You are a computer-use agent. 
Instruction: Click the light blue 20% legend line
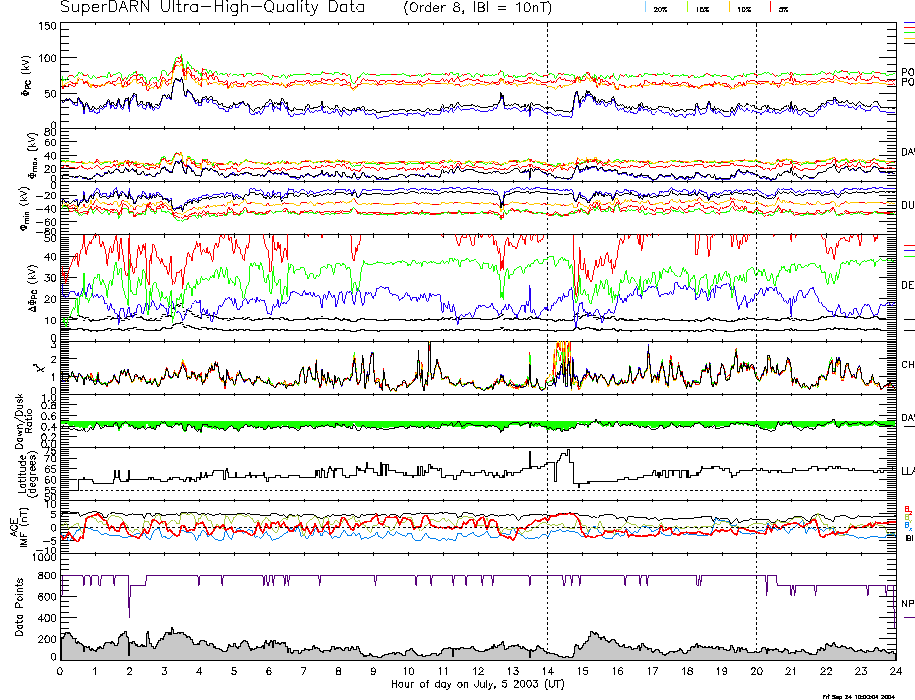coord(645,8)
